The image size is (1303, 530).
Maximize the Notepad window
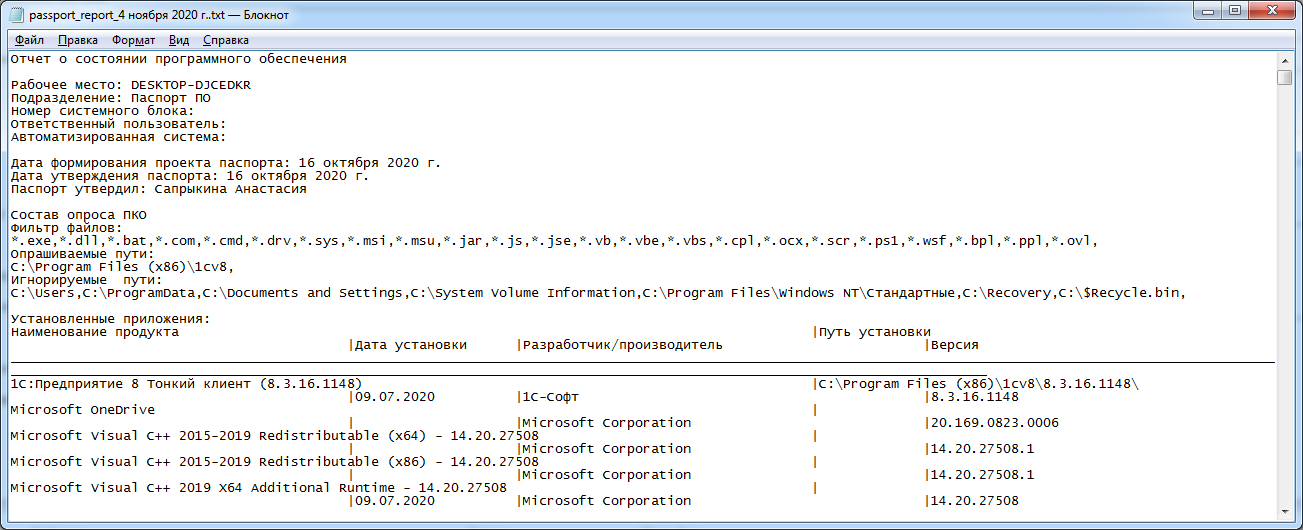pos(1234,12)
